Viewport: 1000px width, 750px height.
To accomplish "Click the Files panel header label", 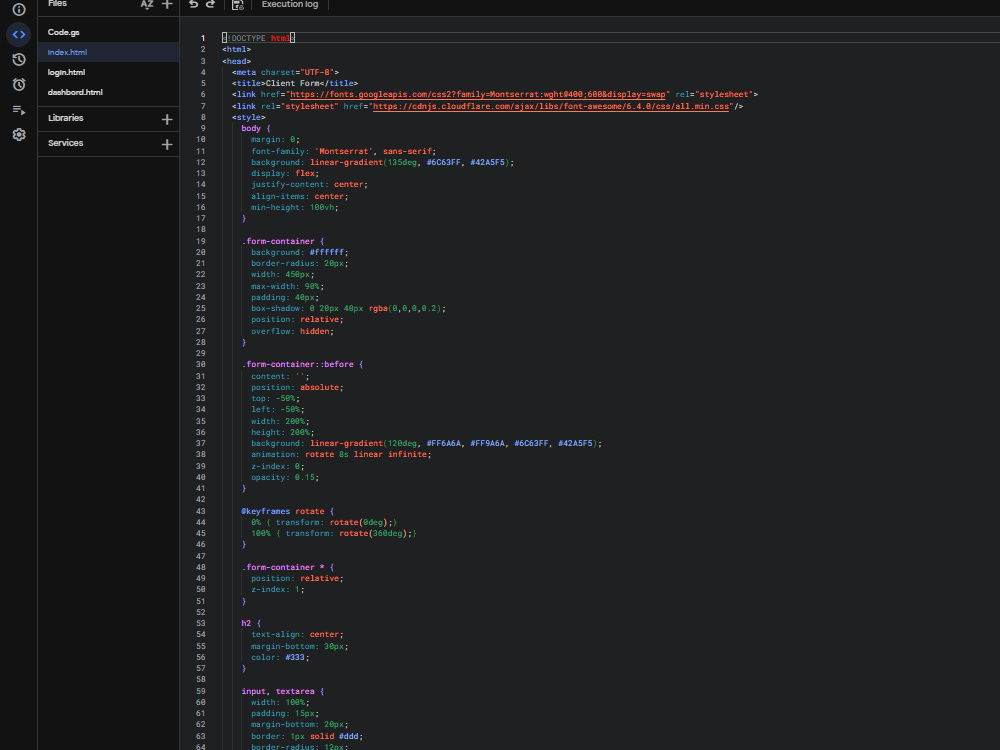I will [x=57, y=4].
